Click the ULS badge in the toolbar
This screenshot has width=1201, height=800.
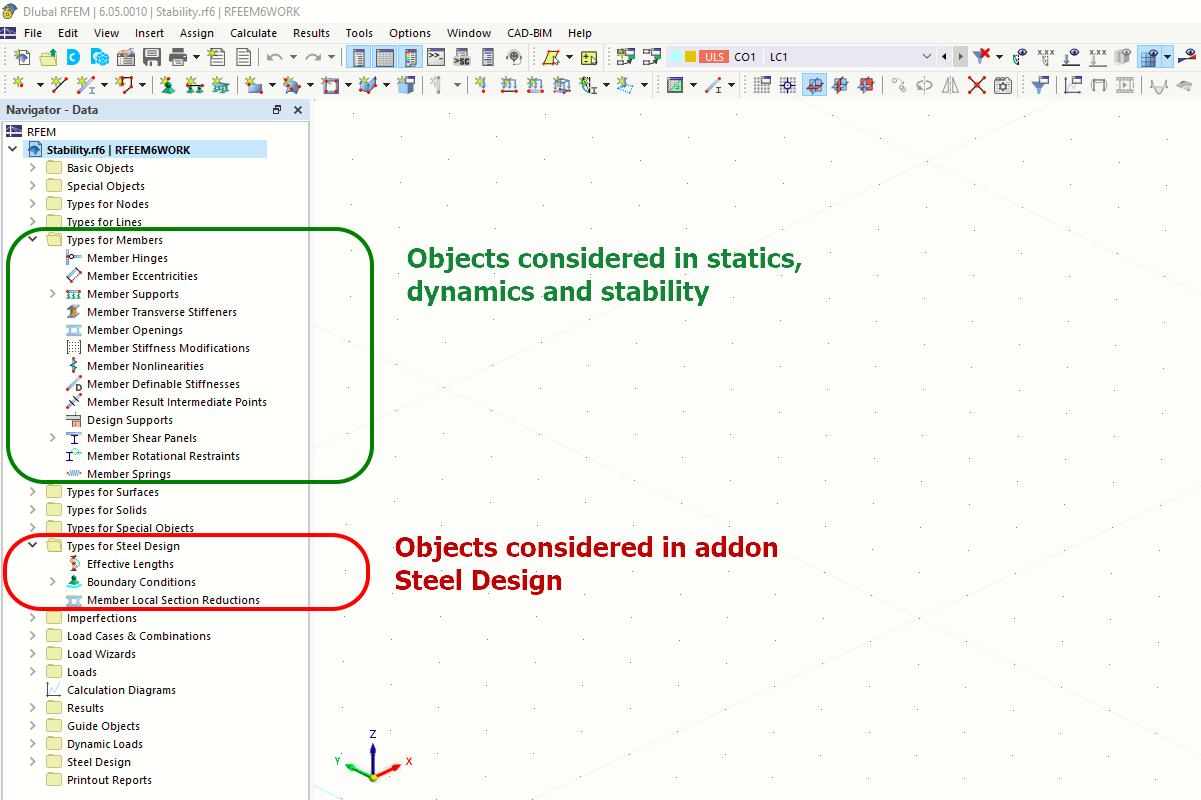713,57
